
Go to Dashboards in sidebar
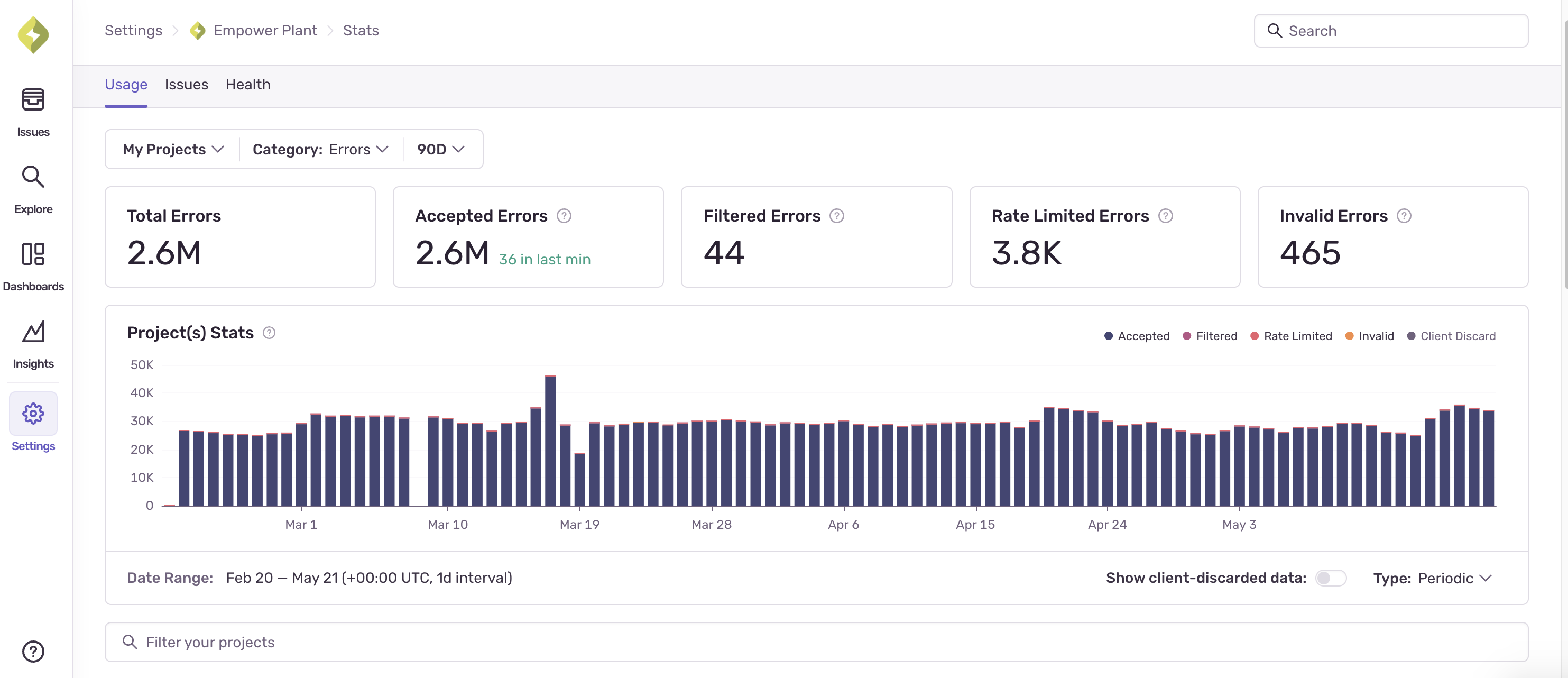point(33,254)
